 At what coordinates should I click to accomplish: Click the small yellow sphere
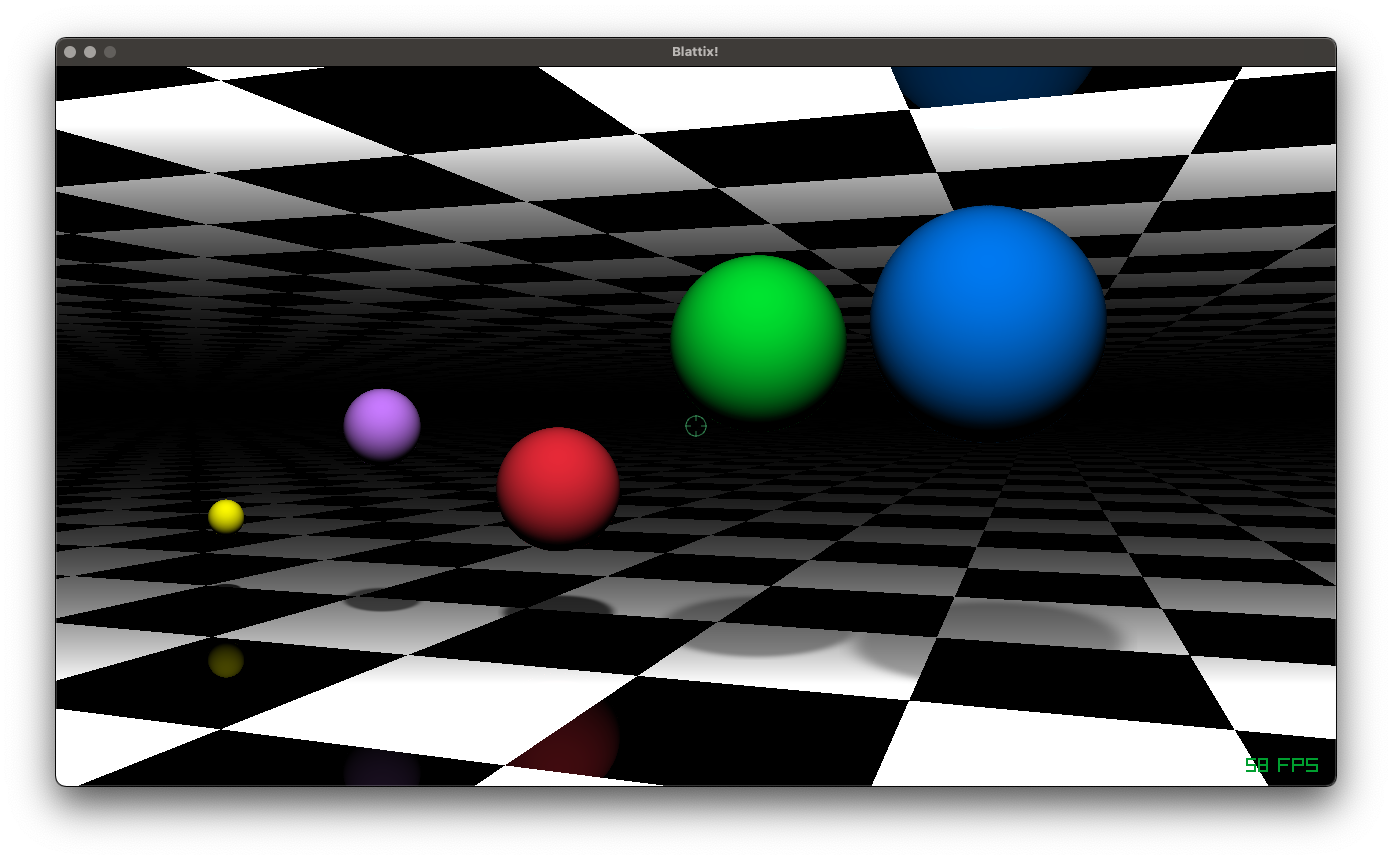coord(226,516)
